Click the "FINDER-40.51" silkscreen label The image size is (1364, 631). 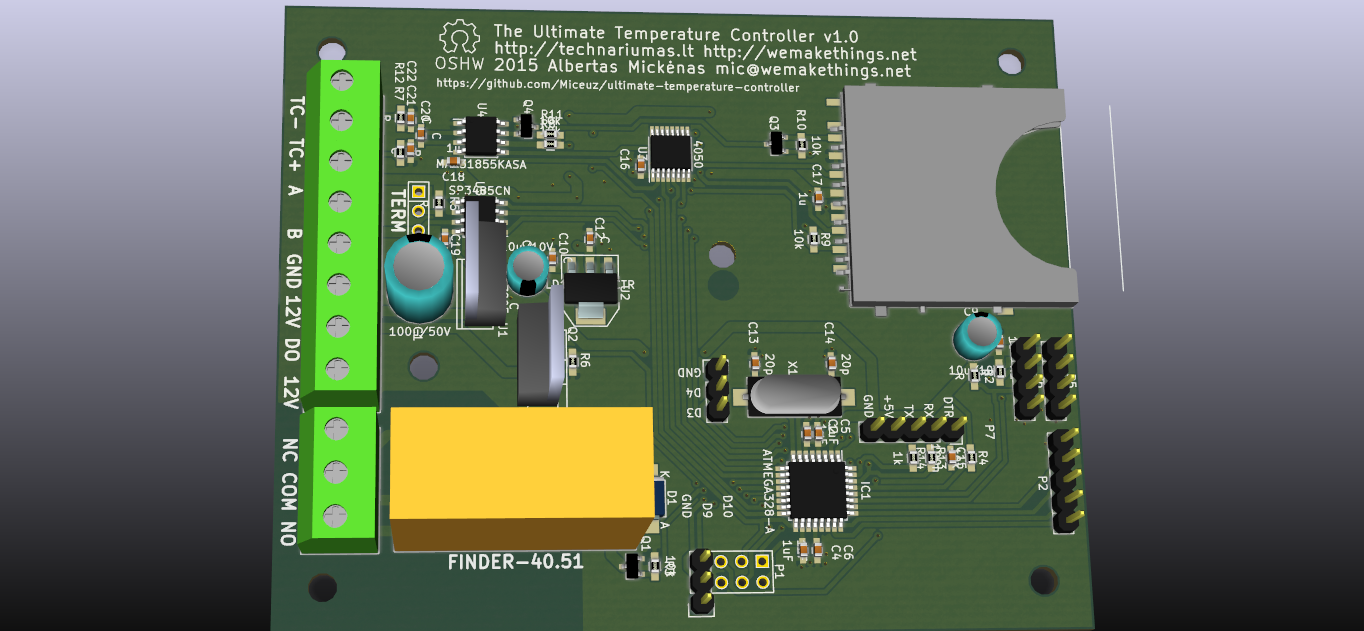tap(515, 562)
